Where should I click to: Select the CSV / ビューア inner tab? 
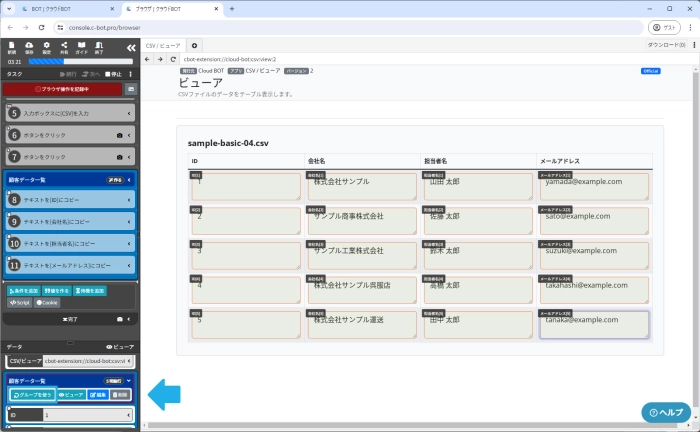tap(163, 45)
